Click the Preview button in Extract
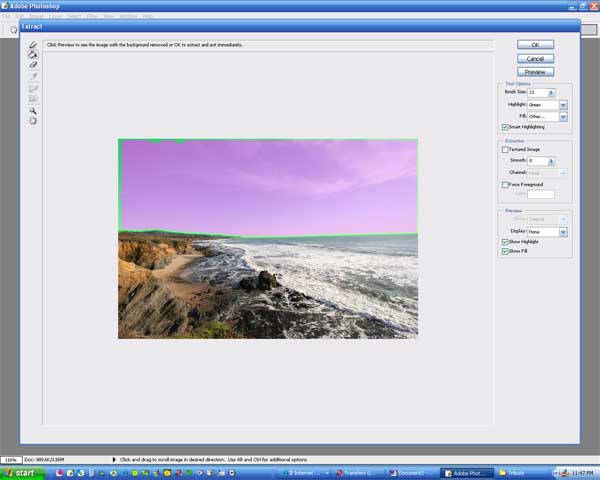The width and height of the screenshot is (600, 480). [535, 72]
